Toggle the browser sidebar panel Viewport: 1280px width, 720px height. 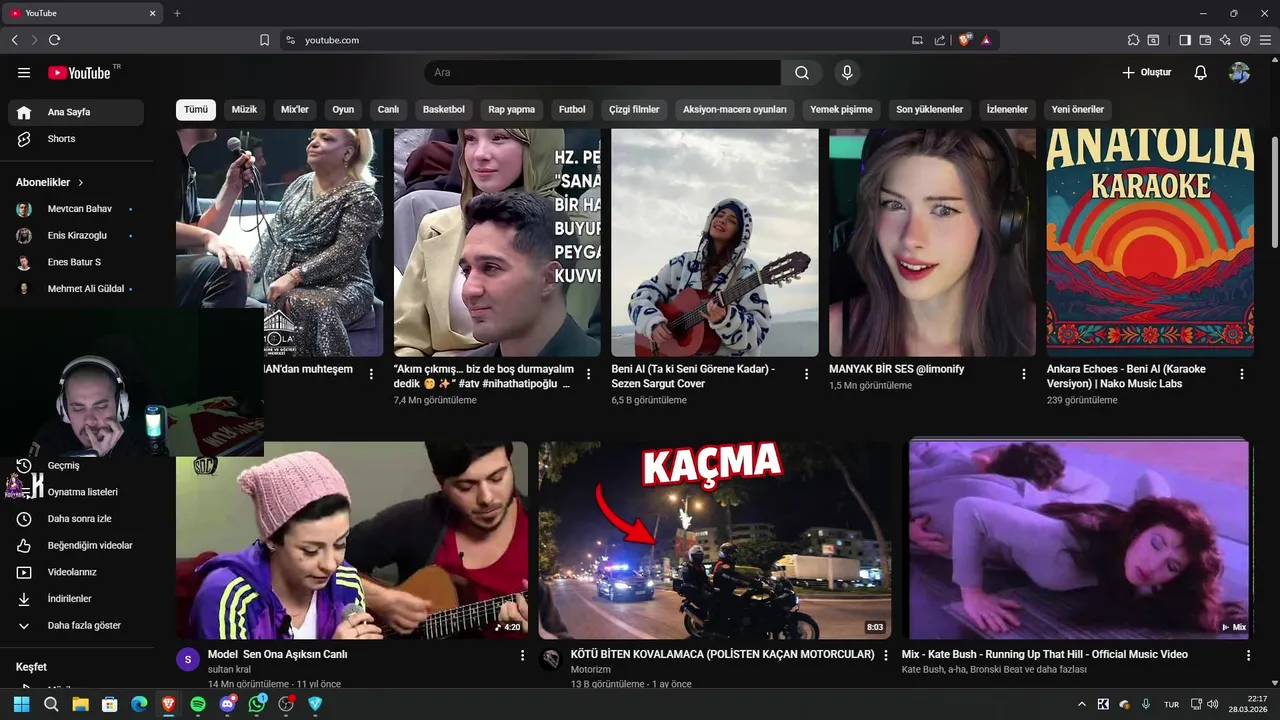pyautogui.click(x=1185, y=40)
